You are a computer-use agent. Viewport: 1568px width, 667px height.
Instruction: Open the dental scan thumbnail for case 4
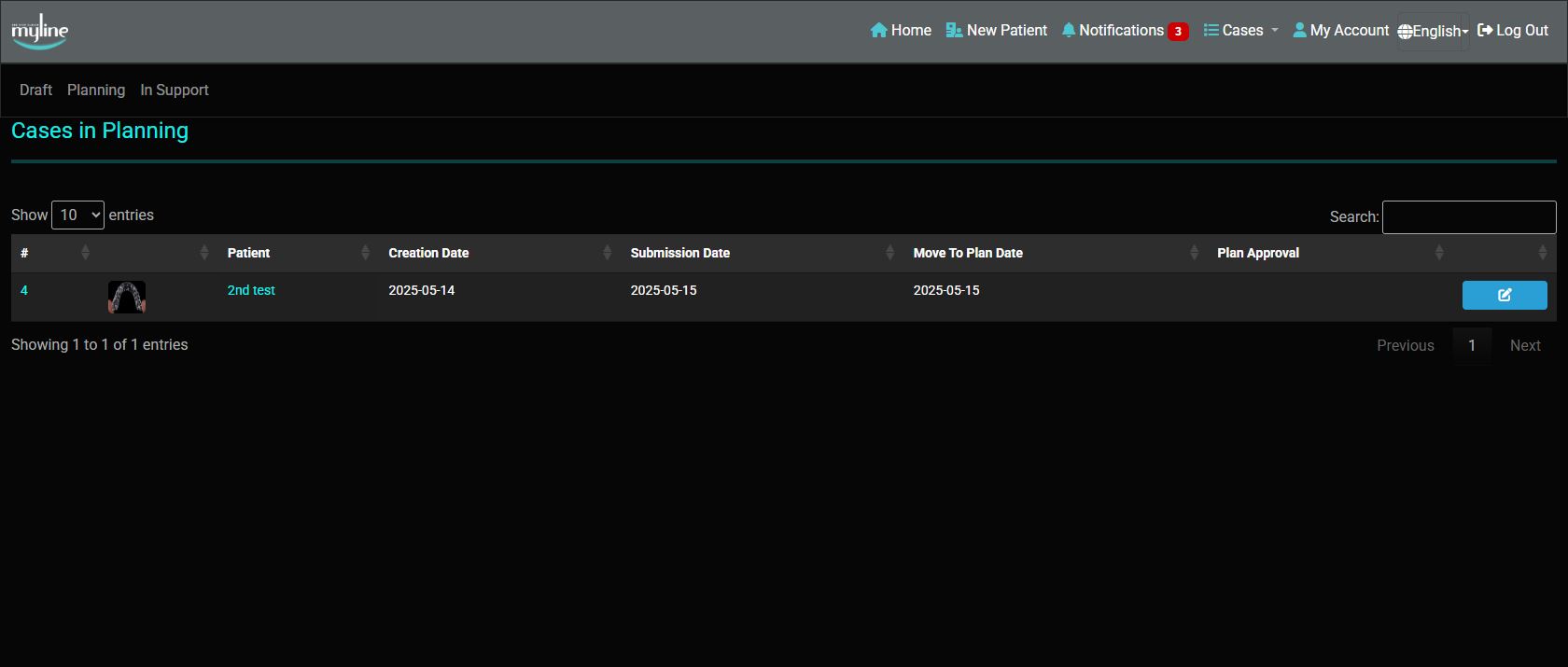pos(127,297)
